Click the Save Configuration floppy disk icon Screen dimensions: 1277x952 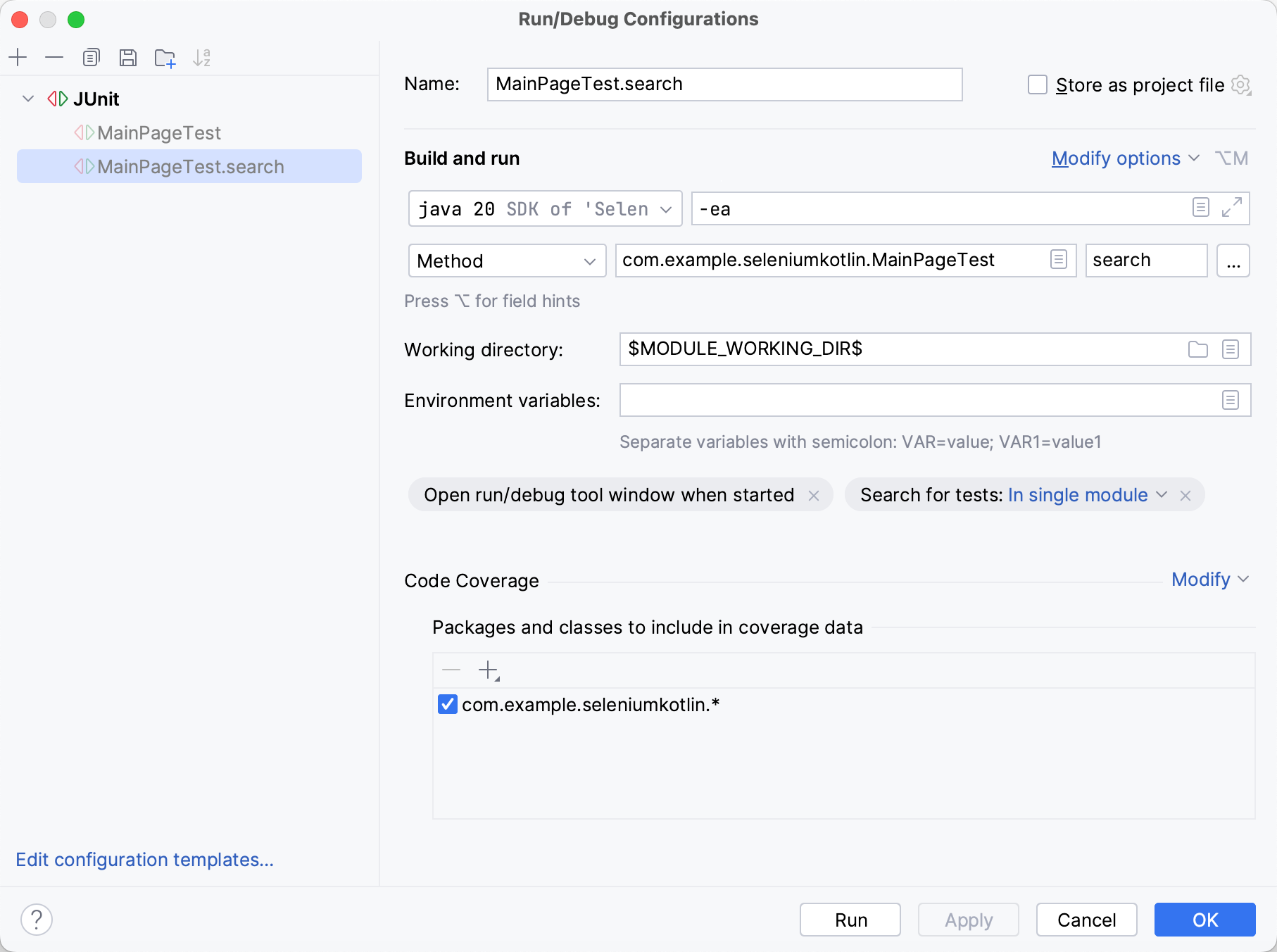click(x=128, y=58)
